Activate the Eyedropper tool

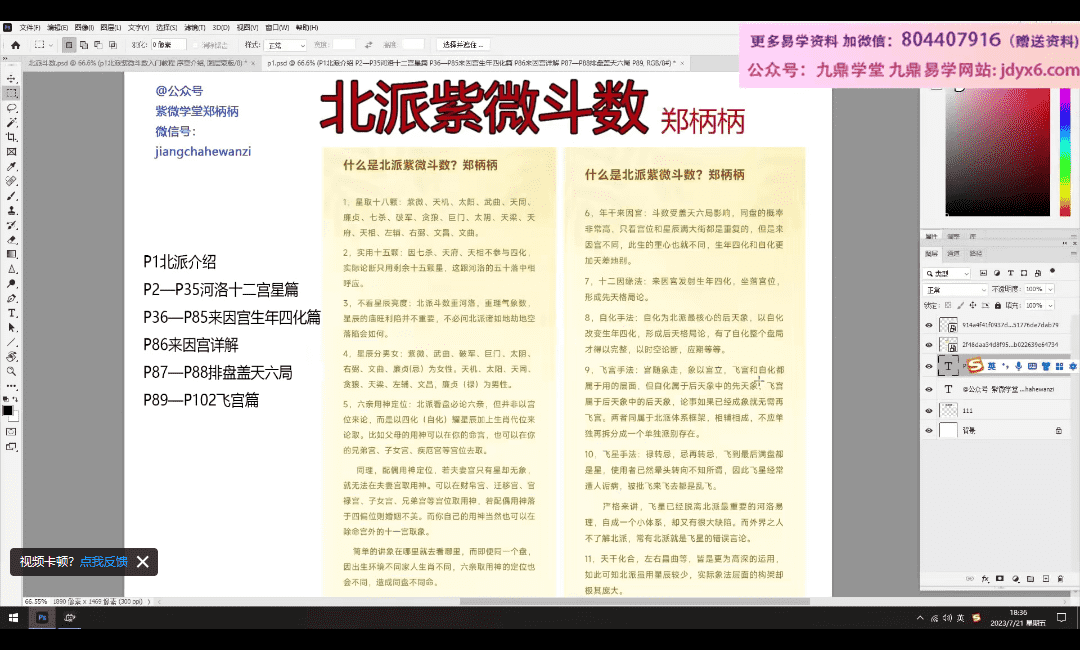pos(11,166)
